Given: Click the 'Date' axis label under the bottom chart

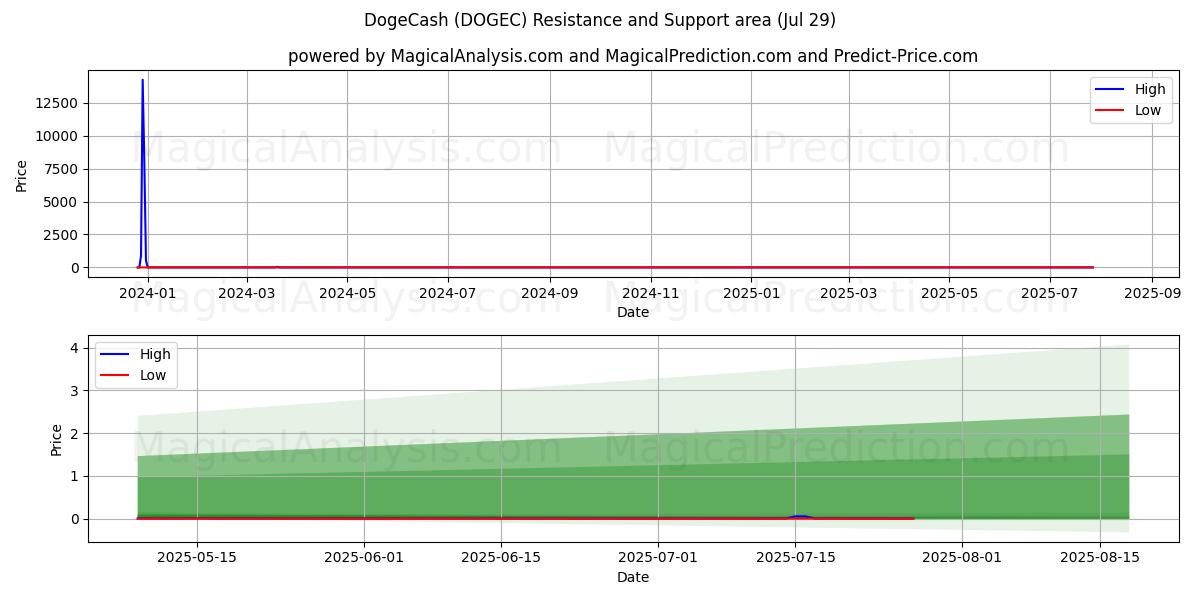Looking at the screenshot, I should pos(633,577).
